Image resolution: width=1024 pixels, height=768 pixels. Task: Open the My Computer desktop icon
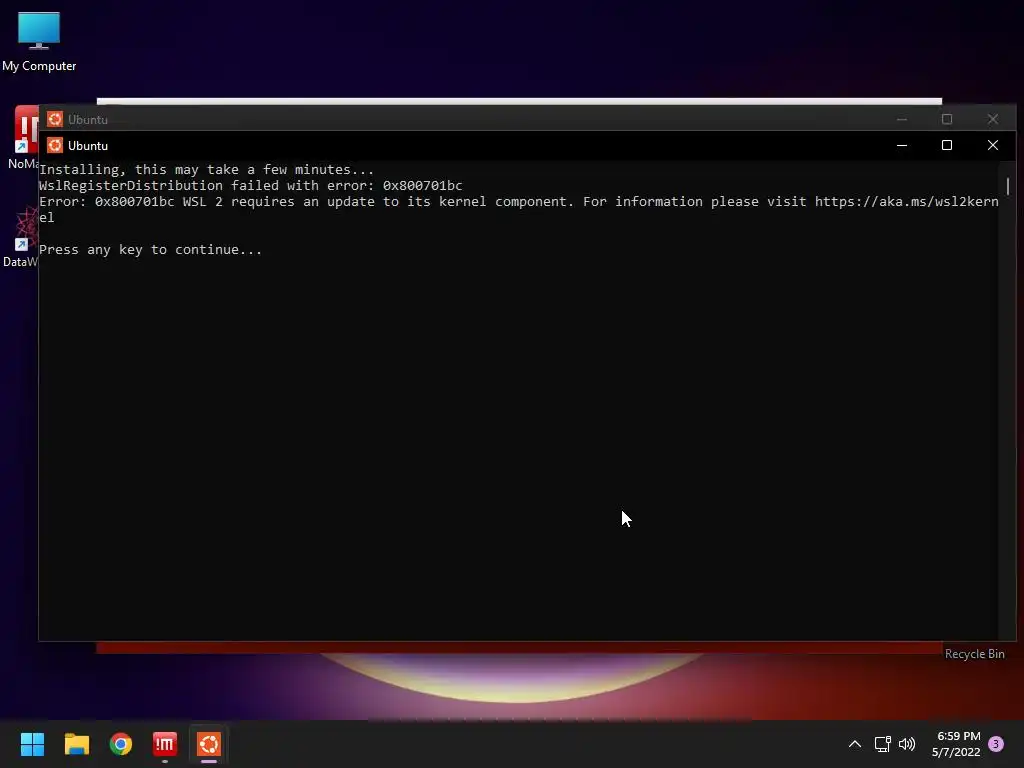coord(39,40)
